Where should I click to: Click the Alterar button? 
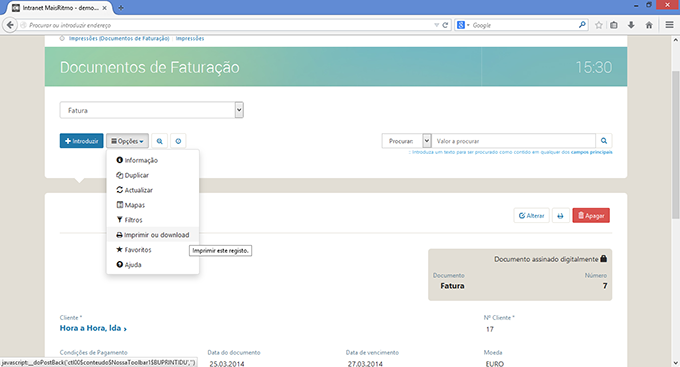[531, 216]
